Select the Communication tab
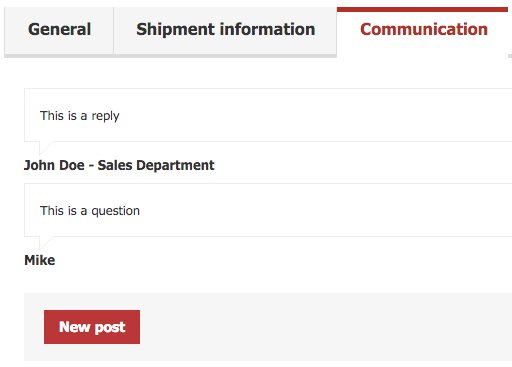Image resolution: width=512 pixels, height=367 pixels. click(424, 30)
